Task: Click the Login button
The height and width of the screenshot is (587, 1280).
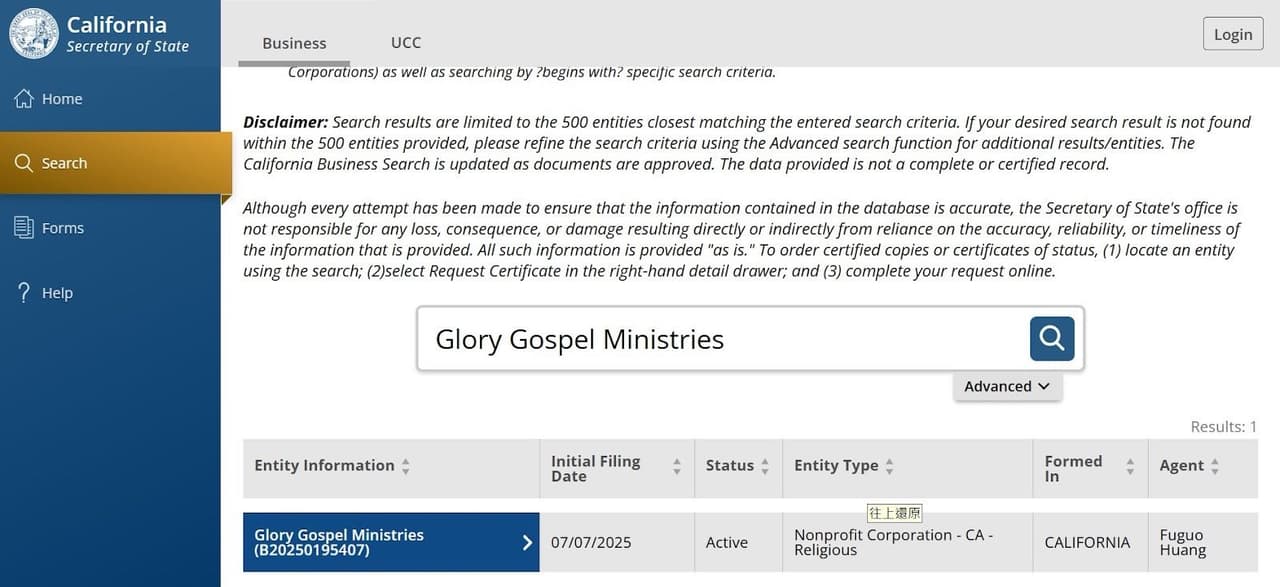Action: click(1233, 34)
